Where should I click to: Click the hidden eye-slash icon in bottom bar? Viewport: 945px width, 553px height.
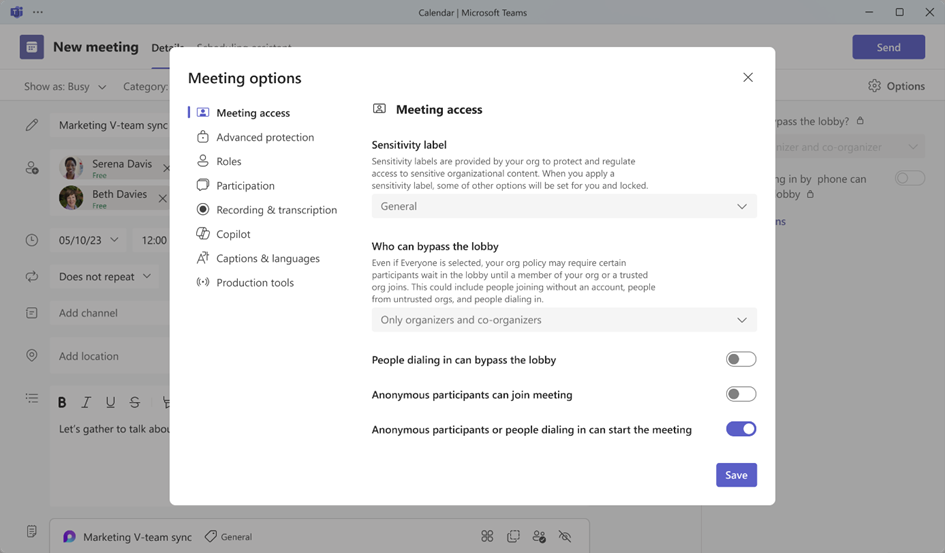(x=565, y=536)
